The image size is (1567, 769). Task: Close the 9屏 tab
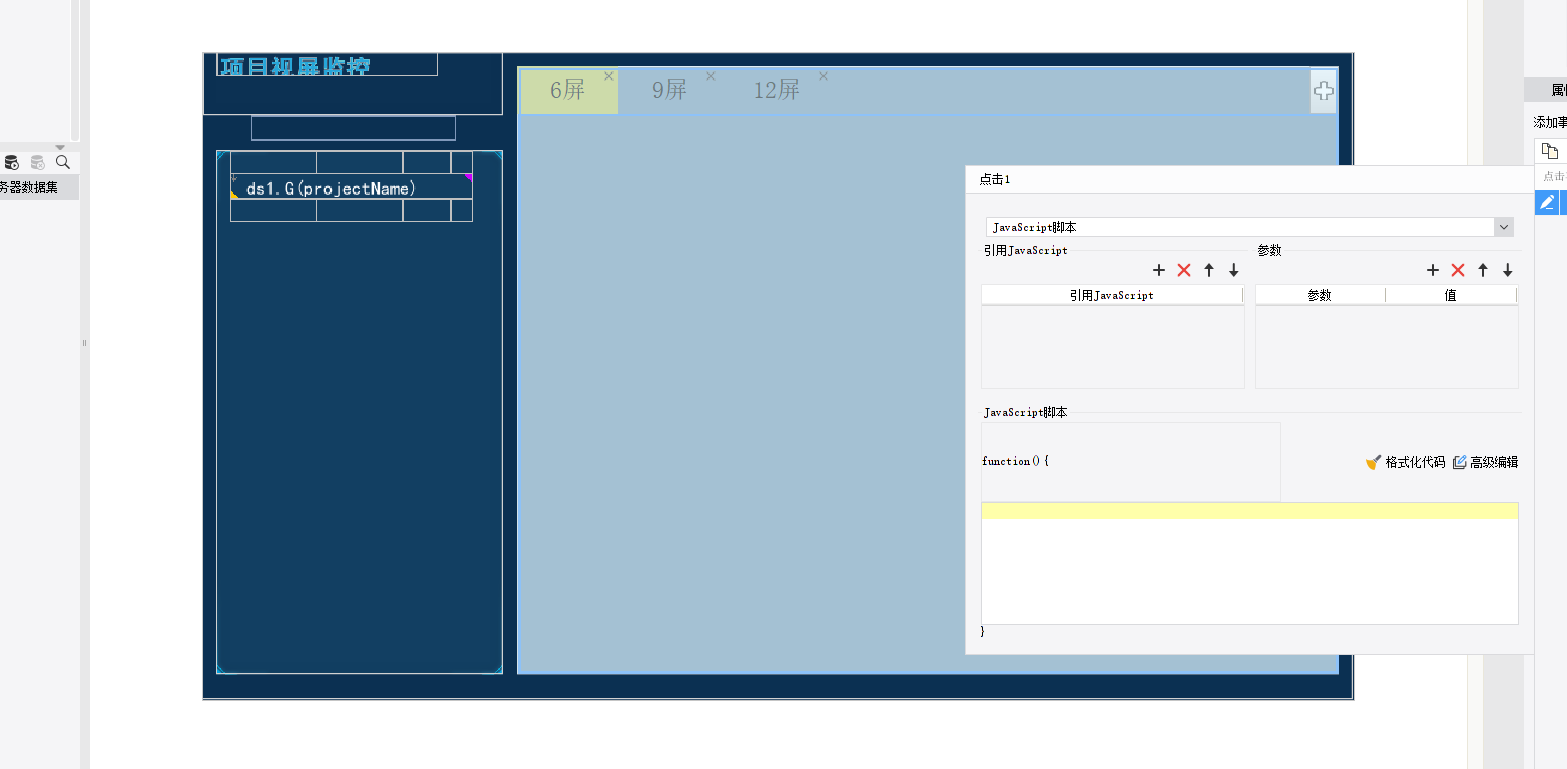point(711,76)
